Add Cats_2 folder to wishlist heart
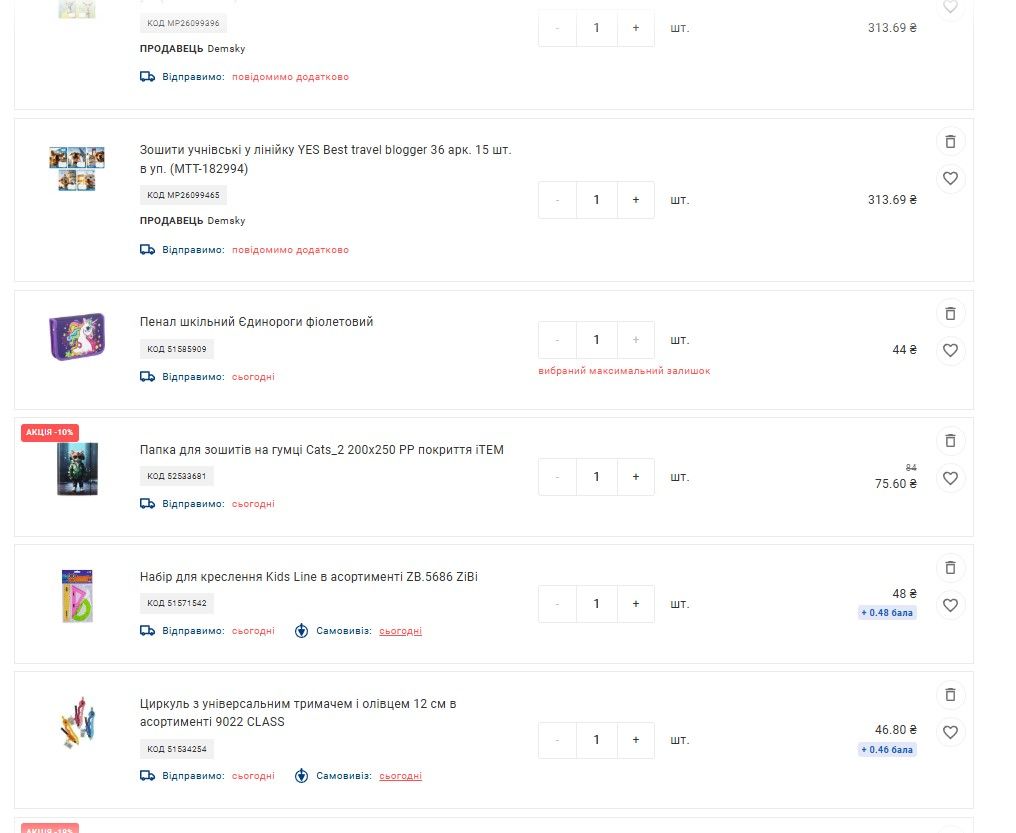This screenshot has height=833, width=1016. [950, 478]
